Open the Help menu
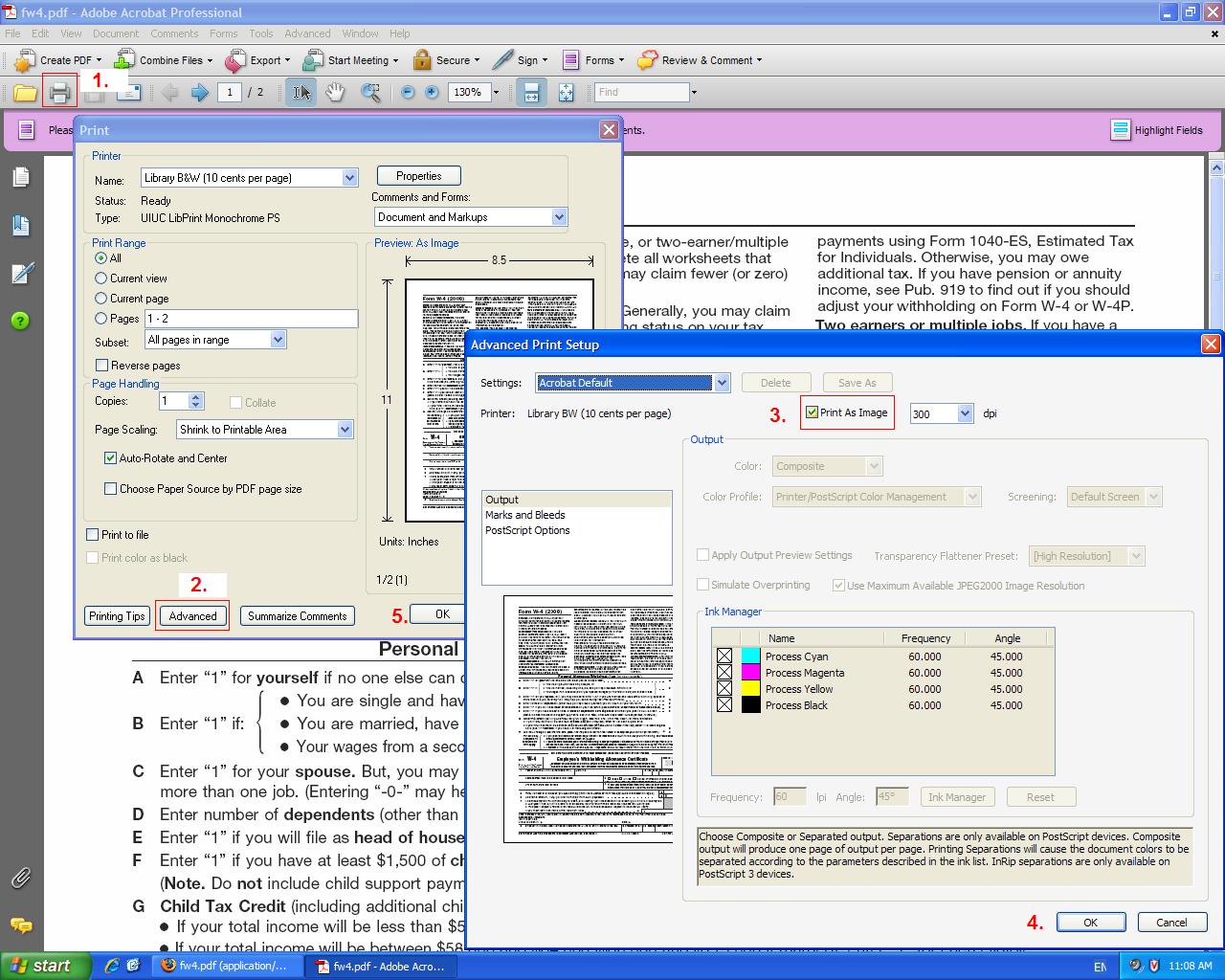 point(400,33)
